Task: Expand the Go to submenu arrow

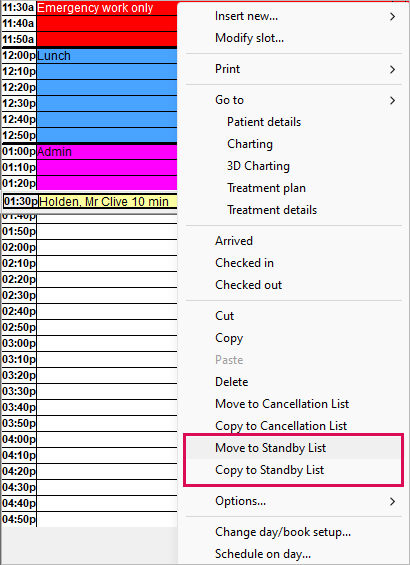Action: click(392, 100)
